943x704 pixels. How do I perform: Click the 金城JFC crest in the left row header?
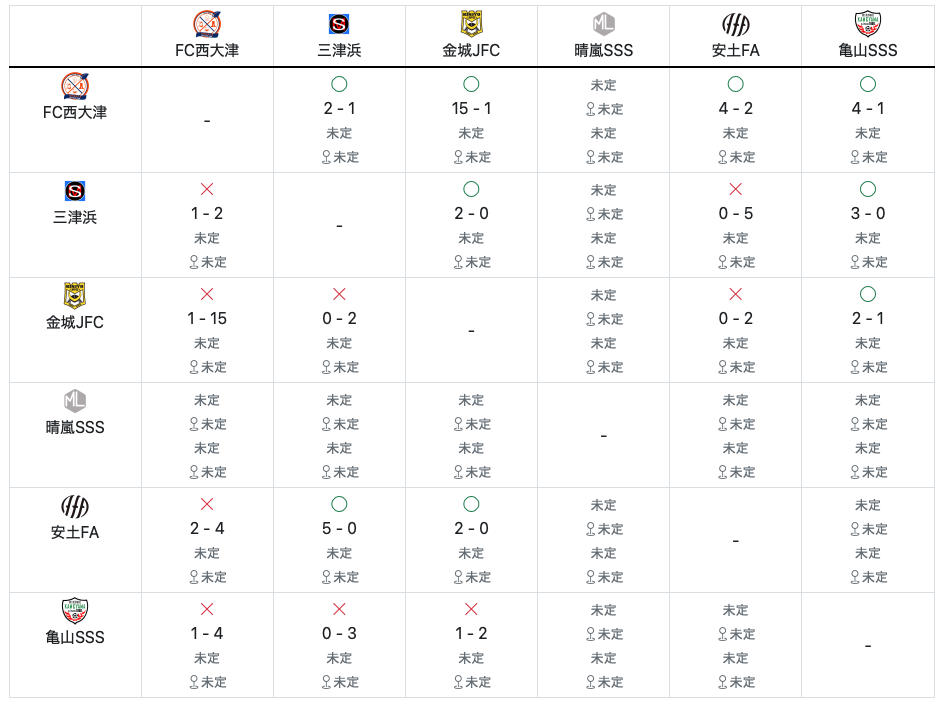click(x=75, y=296)
